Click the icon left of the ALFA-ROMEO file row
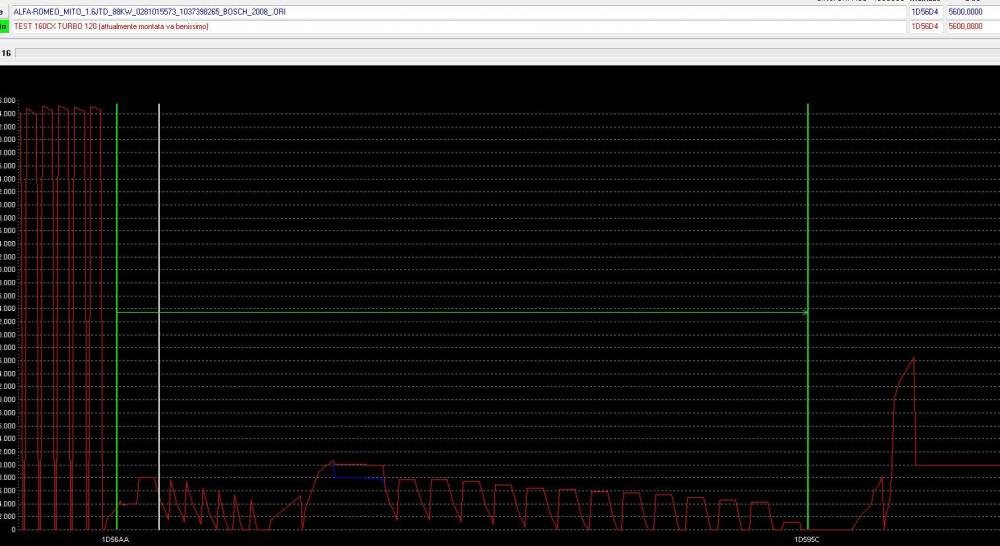Image resolution: width=1000 pixels, height=546 pixels. pyautogui.click(x=4, y=11)
